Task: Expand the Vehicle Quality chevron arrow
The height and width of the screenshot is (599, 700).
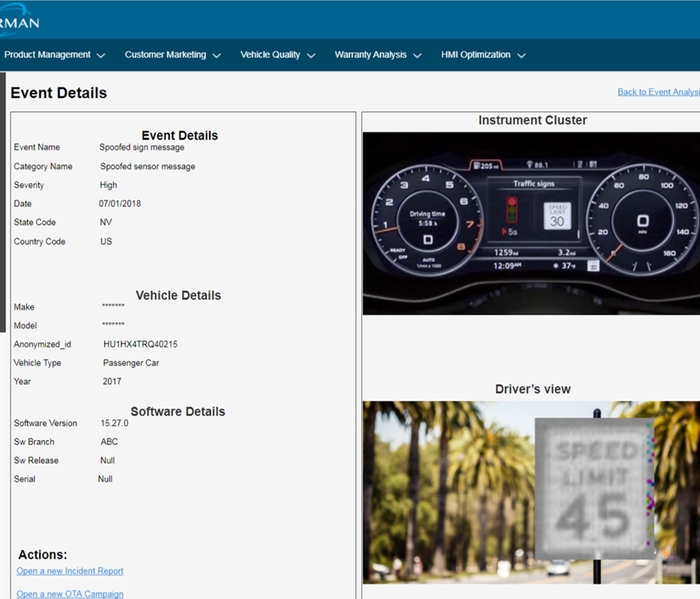Action: [x=311, y=56]
